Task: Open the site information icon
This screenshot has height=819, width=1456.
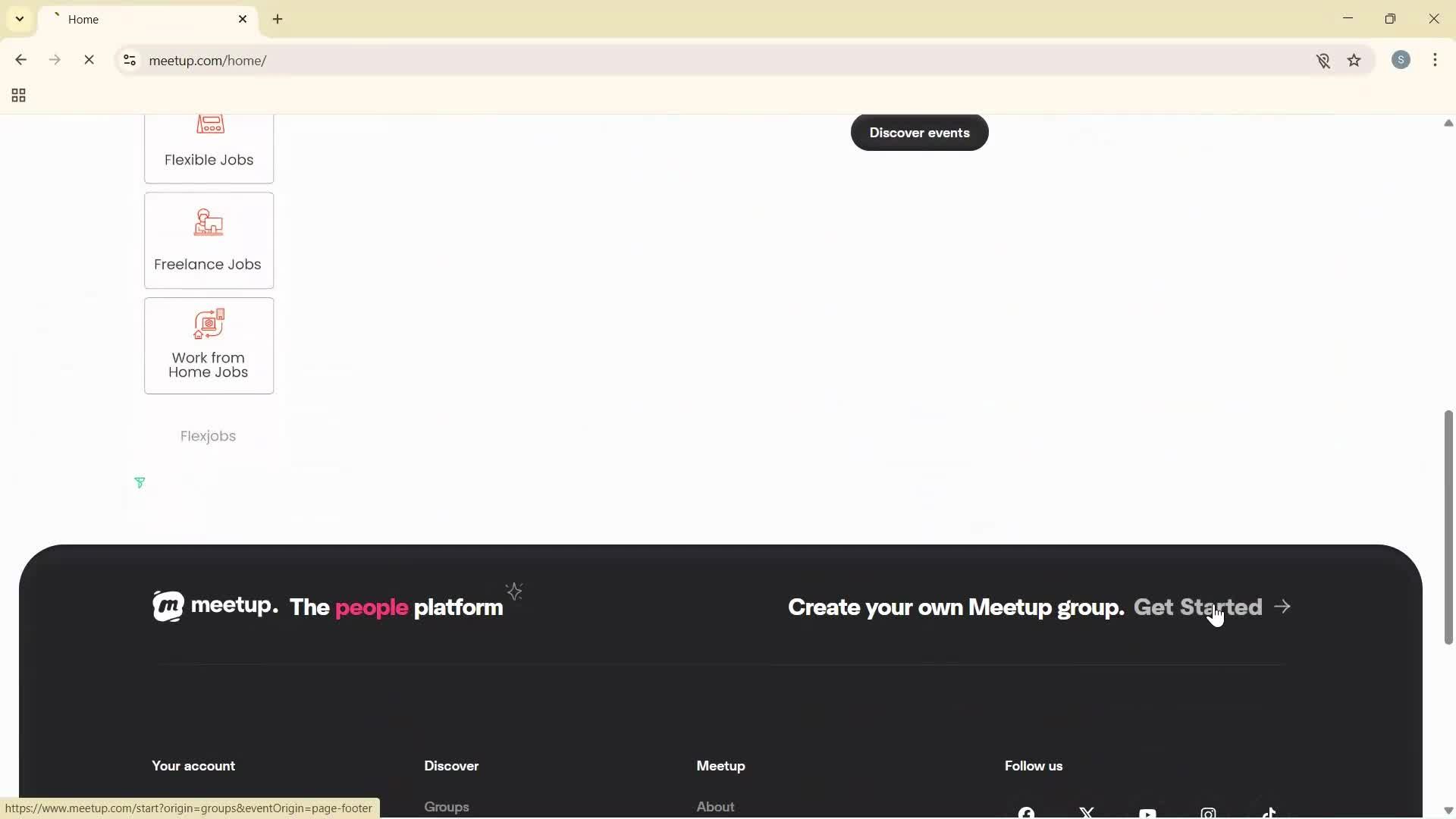Action: 129,61
